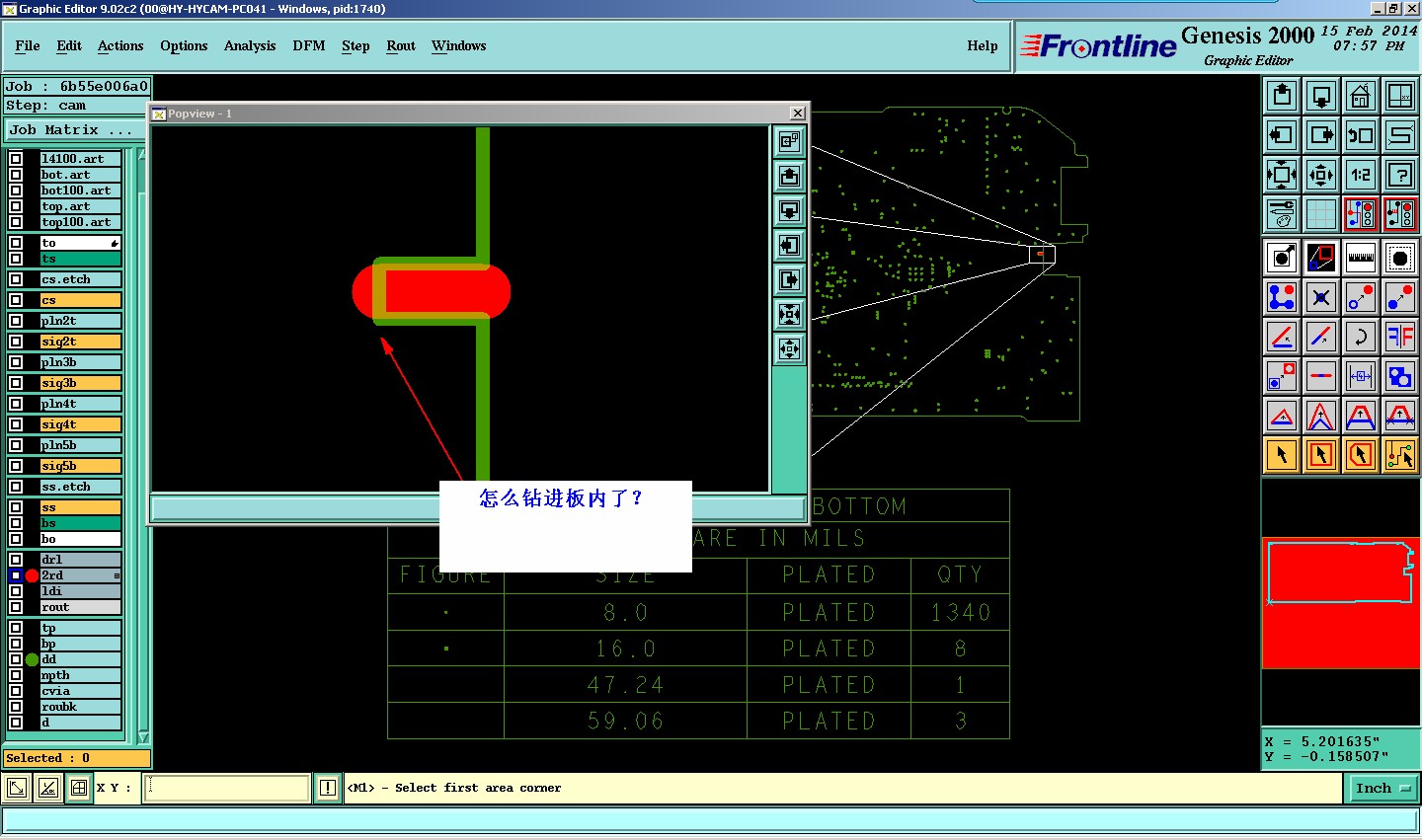Click the previous view (undo zoom) icon
1422x840 pixels.
tap(1361, 135)
